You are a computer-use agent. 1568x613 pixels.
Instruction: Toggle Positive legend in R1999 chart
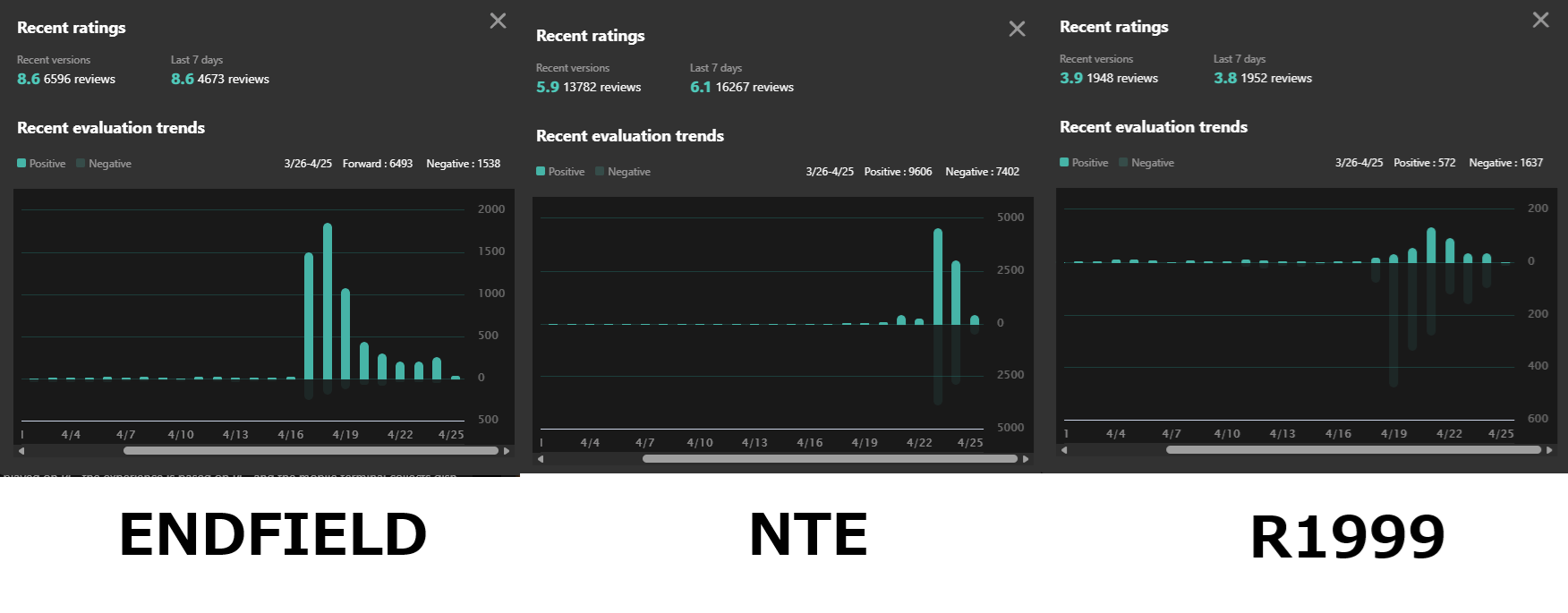(1084, 163)
